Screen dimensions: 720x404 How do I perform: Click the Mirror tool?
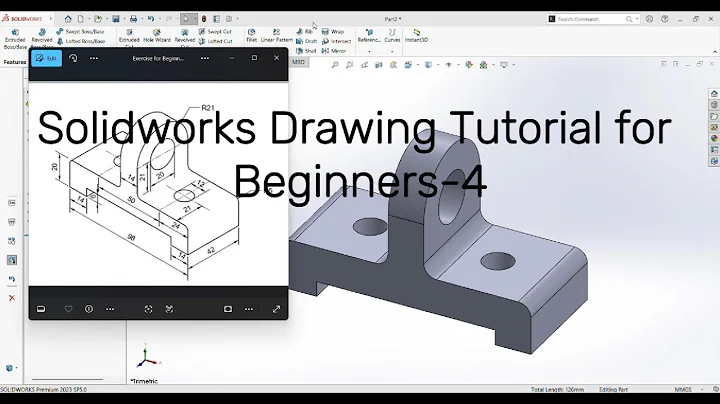coord(334,51)
